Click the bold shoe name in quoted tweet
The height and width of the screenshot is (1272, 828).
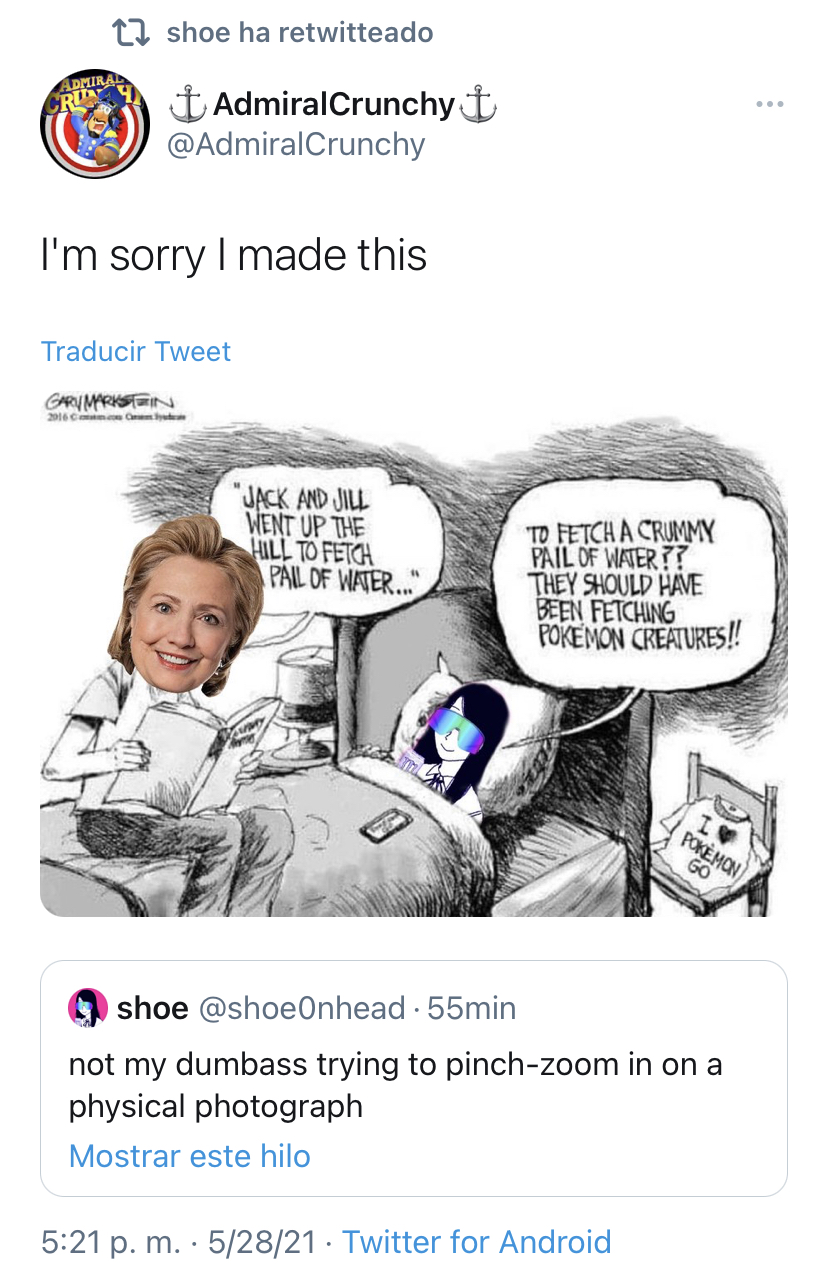click(152, 1008)
